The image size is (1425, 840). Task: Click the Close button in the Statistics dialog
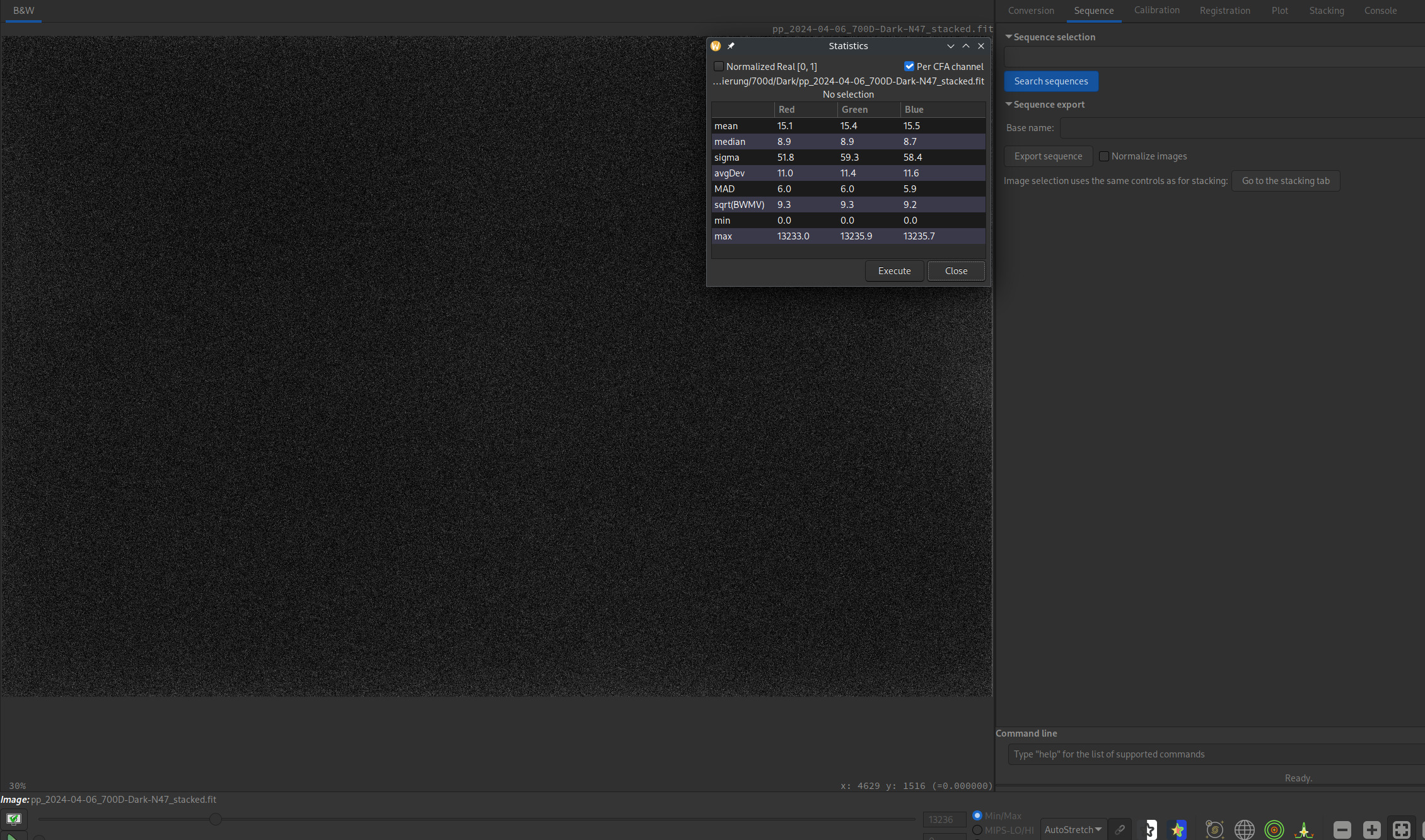[957, 271]
